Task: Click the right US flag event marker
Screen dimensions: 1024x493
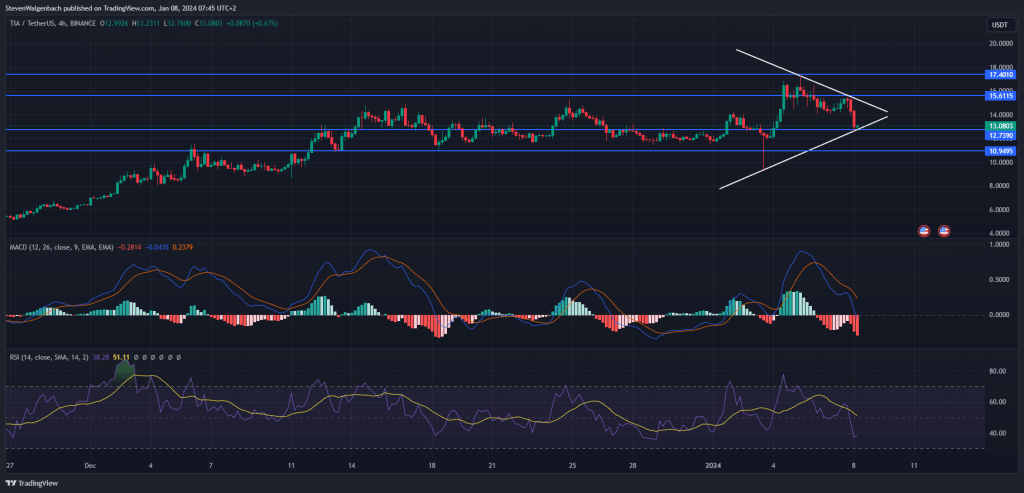Action: (x=943, y=230)
